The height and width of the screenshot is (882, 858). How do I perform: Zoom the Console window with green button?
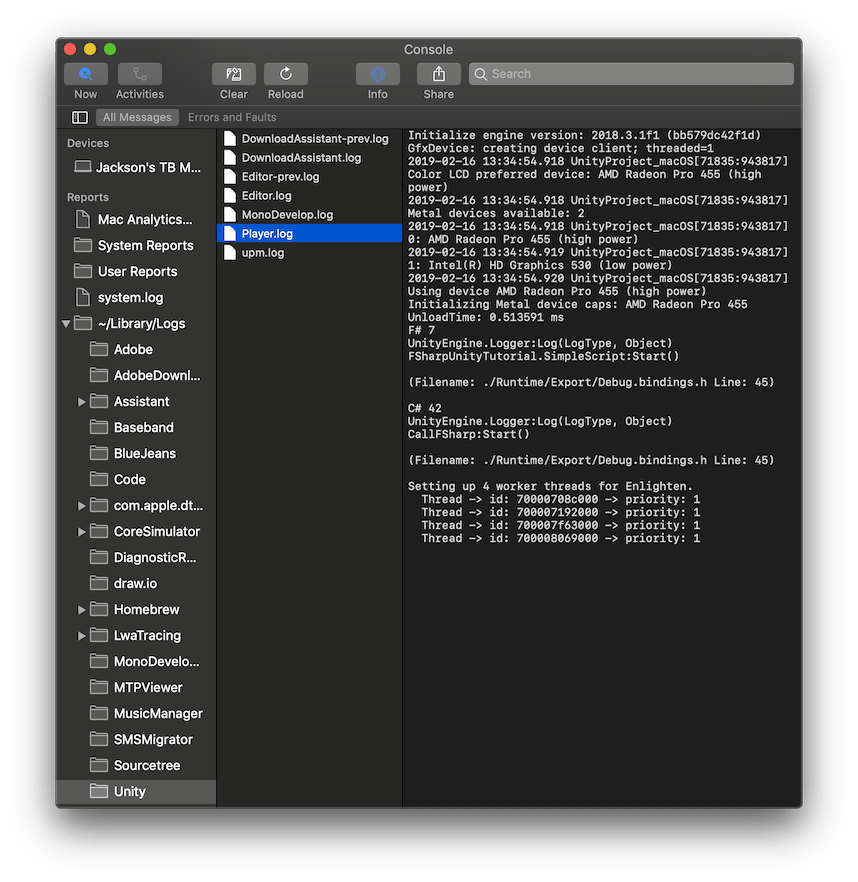tap(110, 49)
